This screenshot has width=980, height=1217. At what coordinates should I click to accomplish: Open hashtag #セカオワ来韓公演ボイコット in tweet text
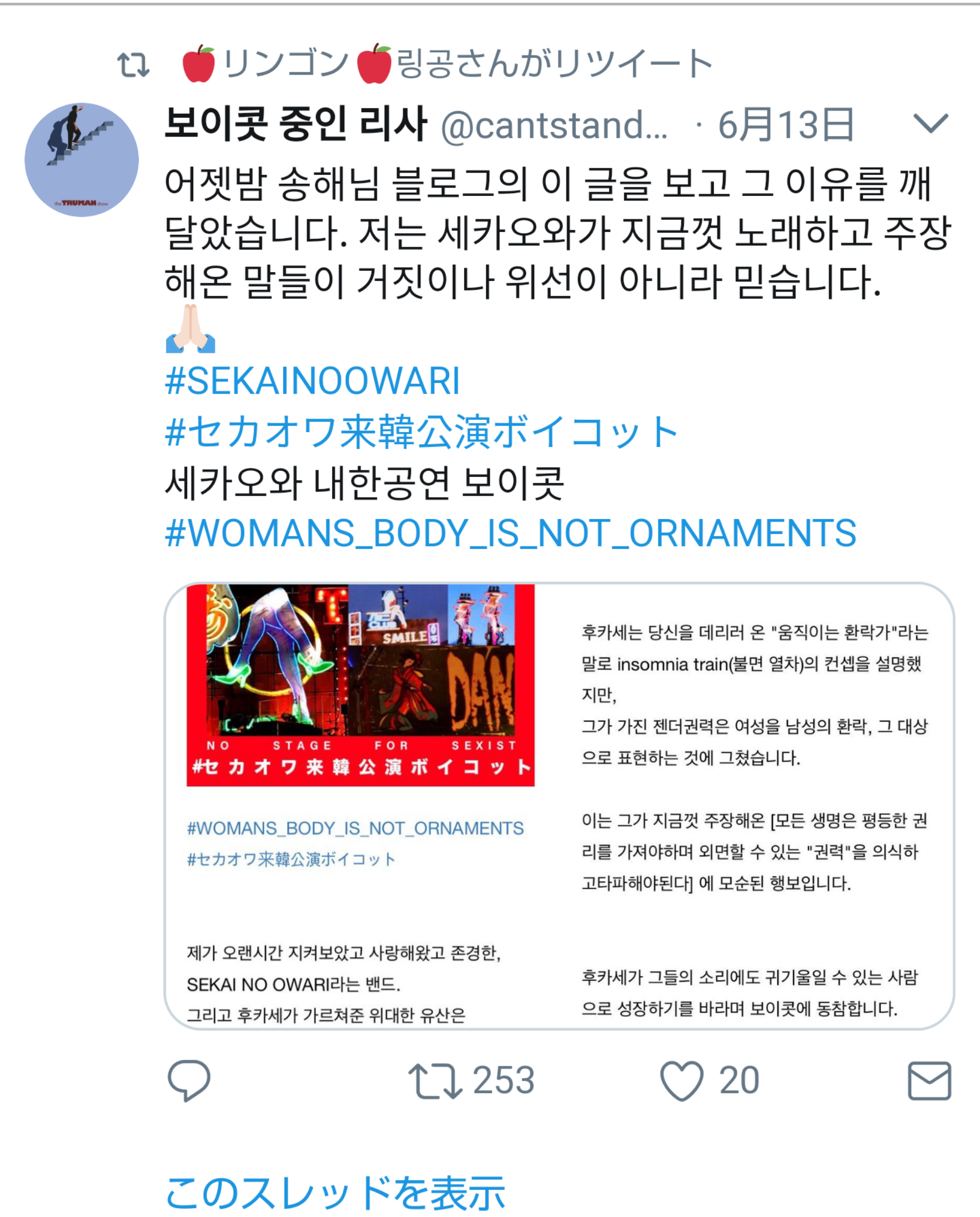click(421, 433)
